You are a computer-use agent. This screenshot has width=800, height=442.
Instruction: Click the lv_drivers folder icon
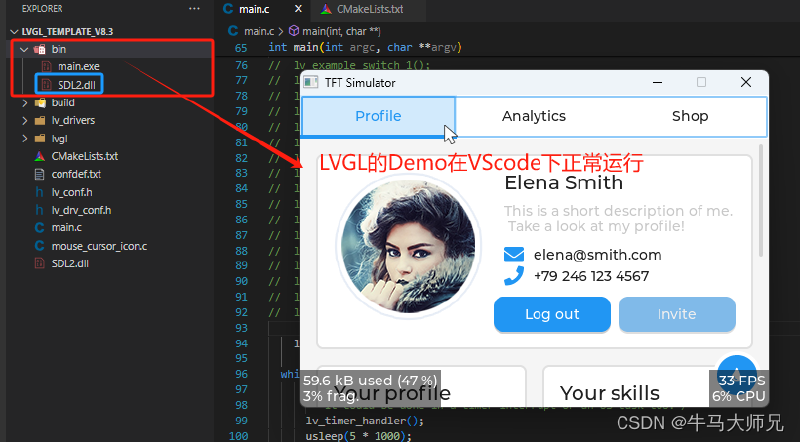40,120
